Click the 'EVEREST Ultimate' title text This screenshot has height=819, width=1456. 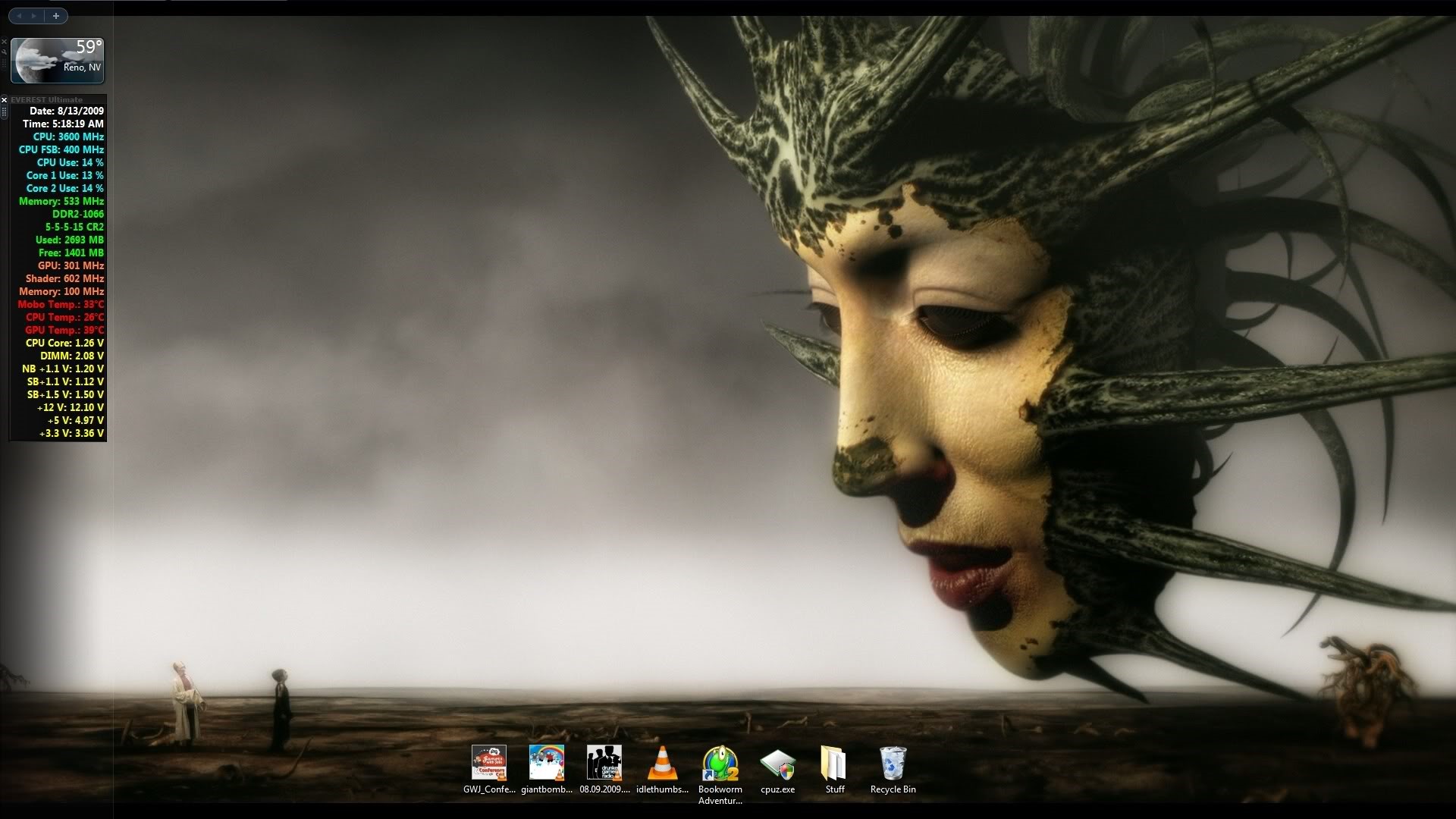[x=46, y=100]
